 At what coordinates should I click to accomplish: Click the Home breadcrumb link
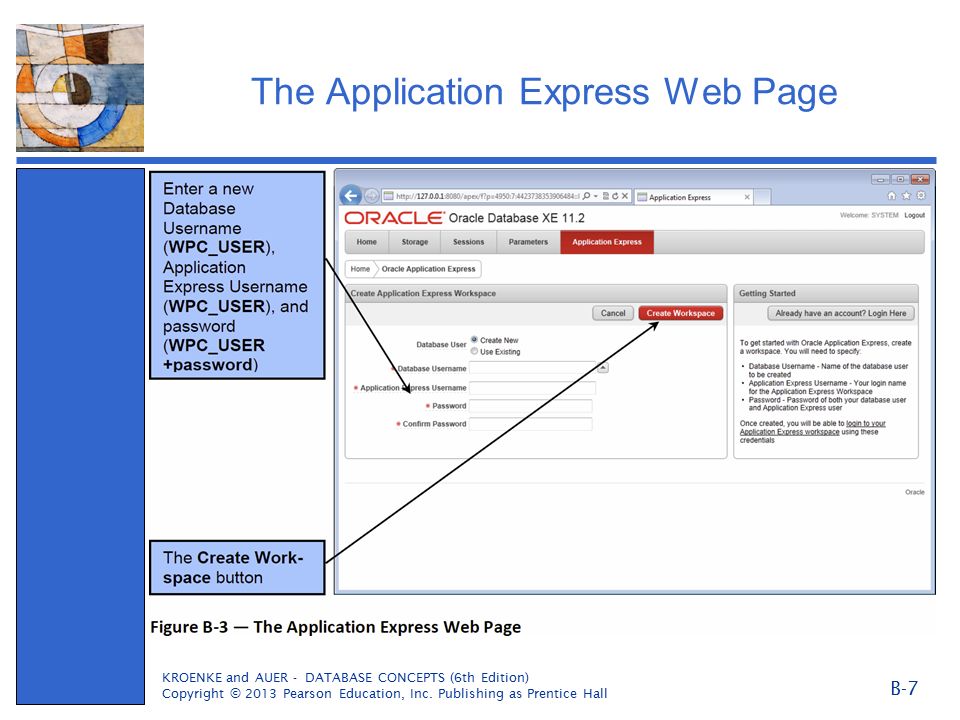(x=360, y=269)
